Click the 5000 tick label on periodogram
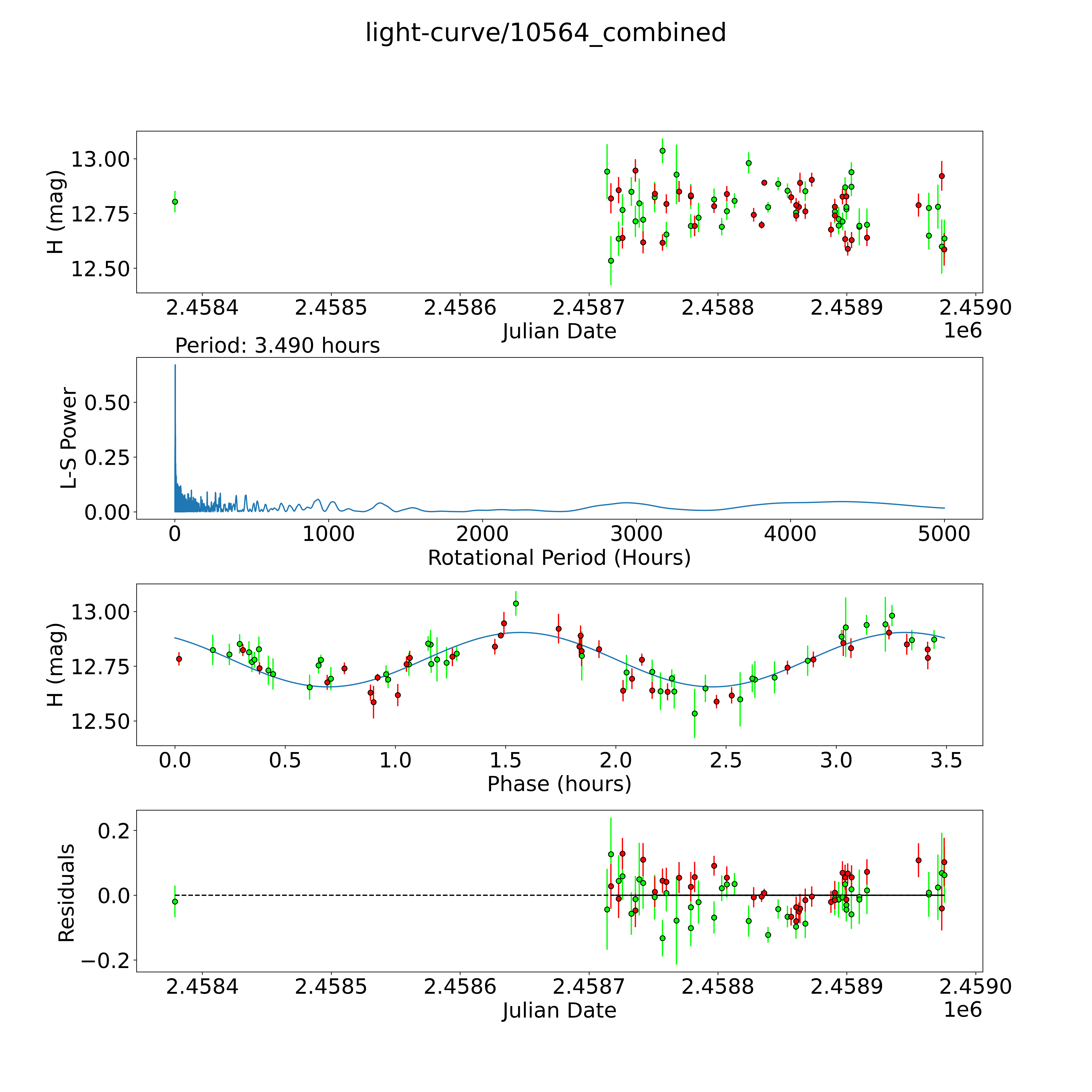The height and width of the screenshot is (1092, 1092). coord(944,534)
